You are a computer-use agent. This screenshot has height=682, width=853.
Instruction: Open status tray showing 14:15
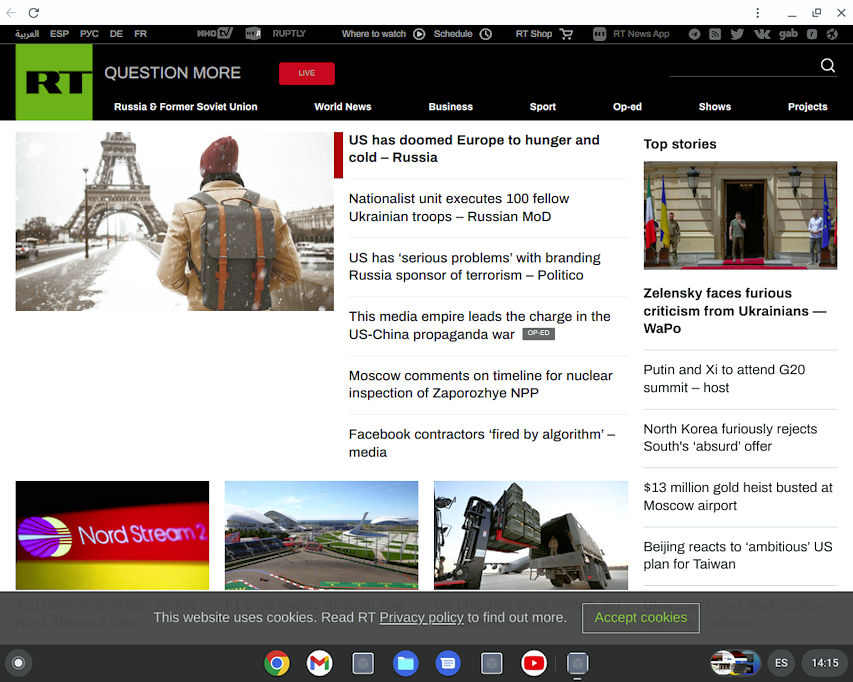click(x=825, y=663)
